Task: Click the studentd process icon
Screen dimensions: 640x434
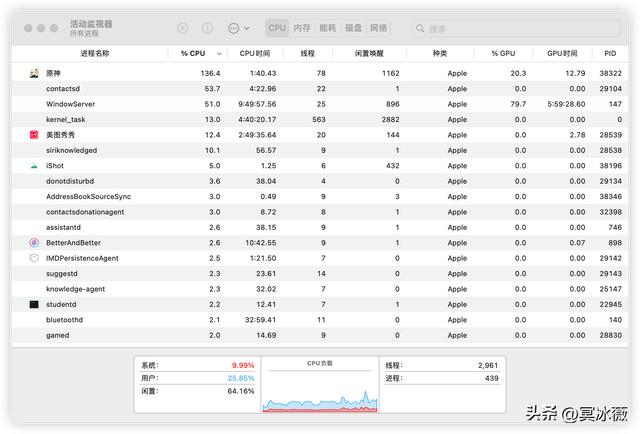Action: (34, 304)
